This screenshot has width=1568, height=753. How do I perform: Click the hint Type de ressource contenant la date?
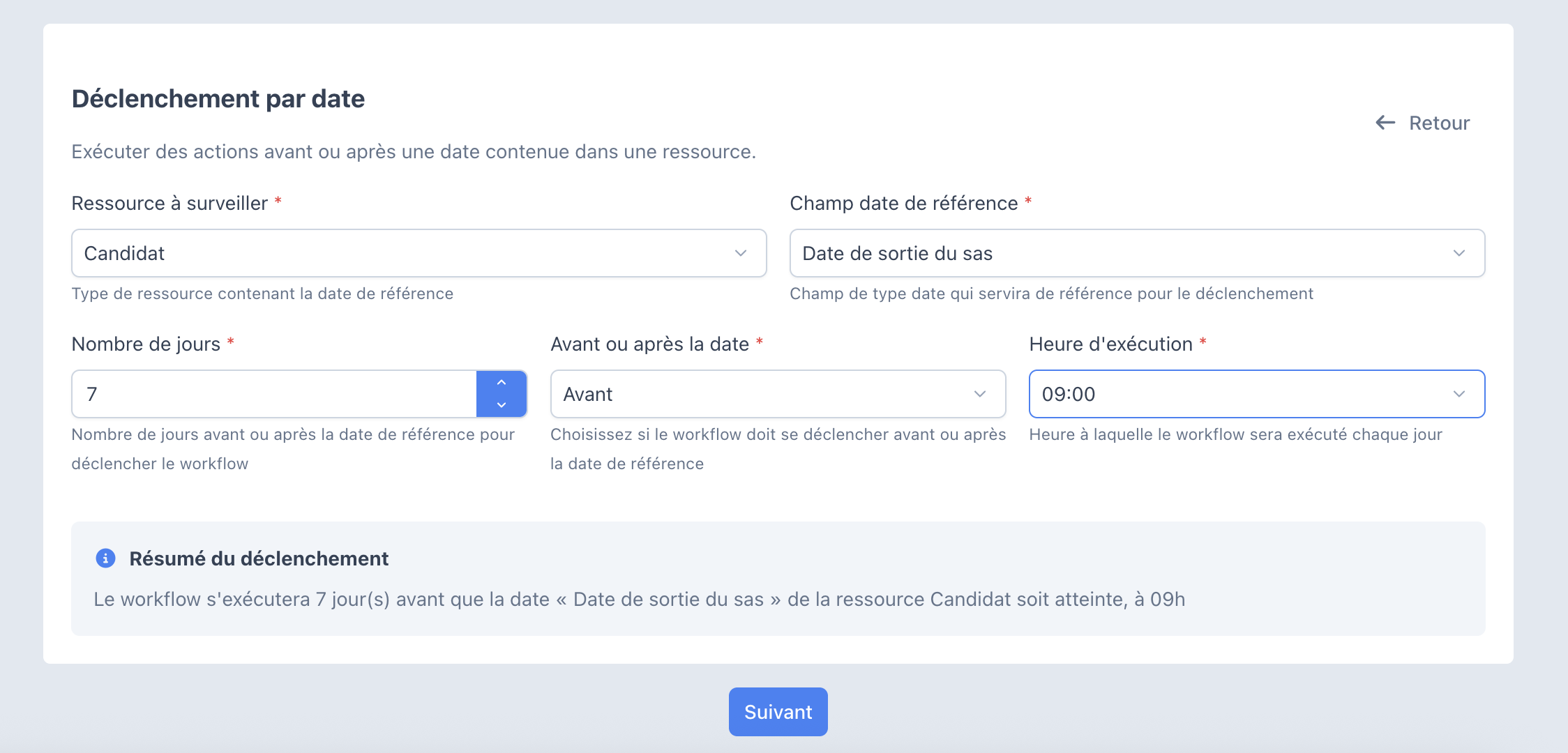coord(262,294)
